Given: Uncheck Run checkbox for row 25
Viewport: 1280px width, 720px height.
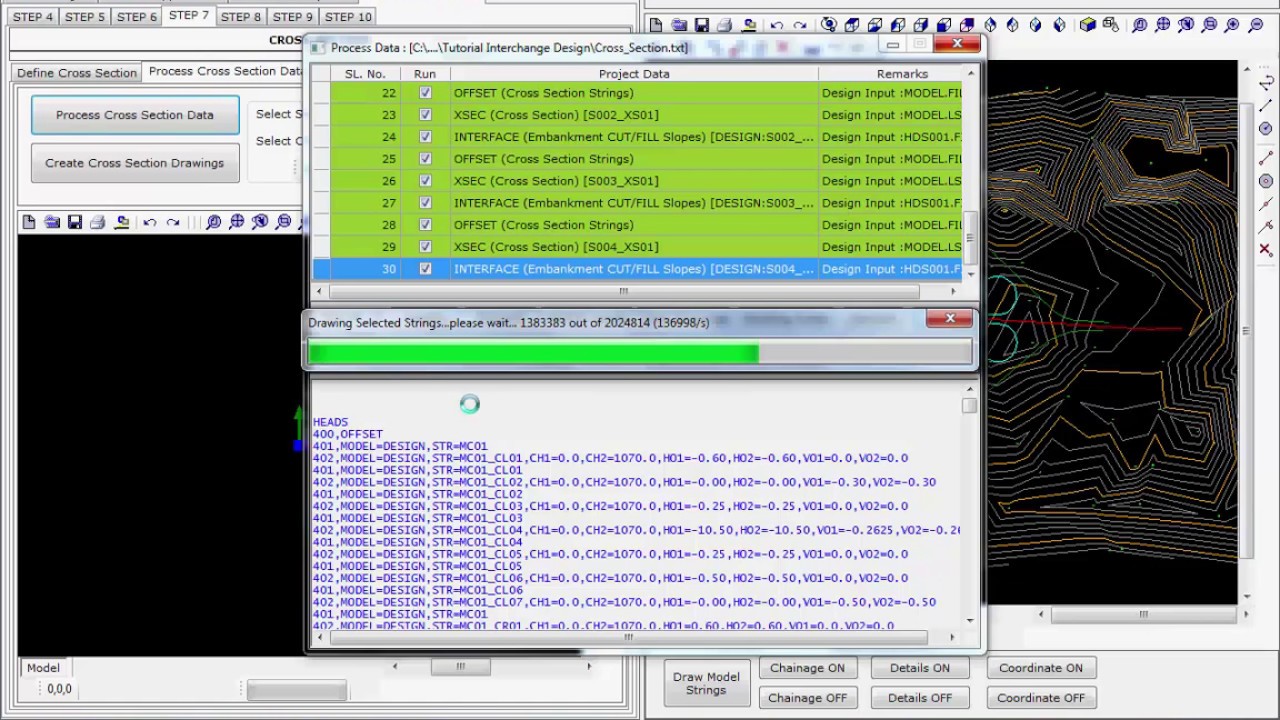Looking at the screenshot, I should pos(425,159).
